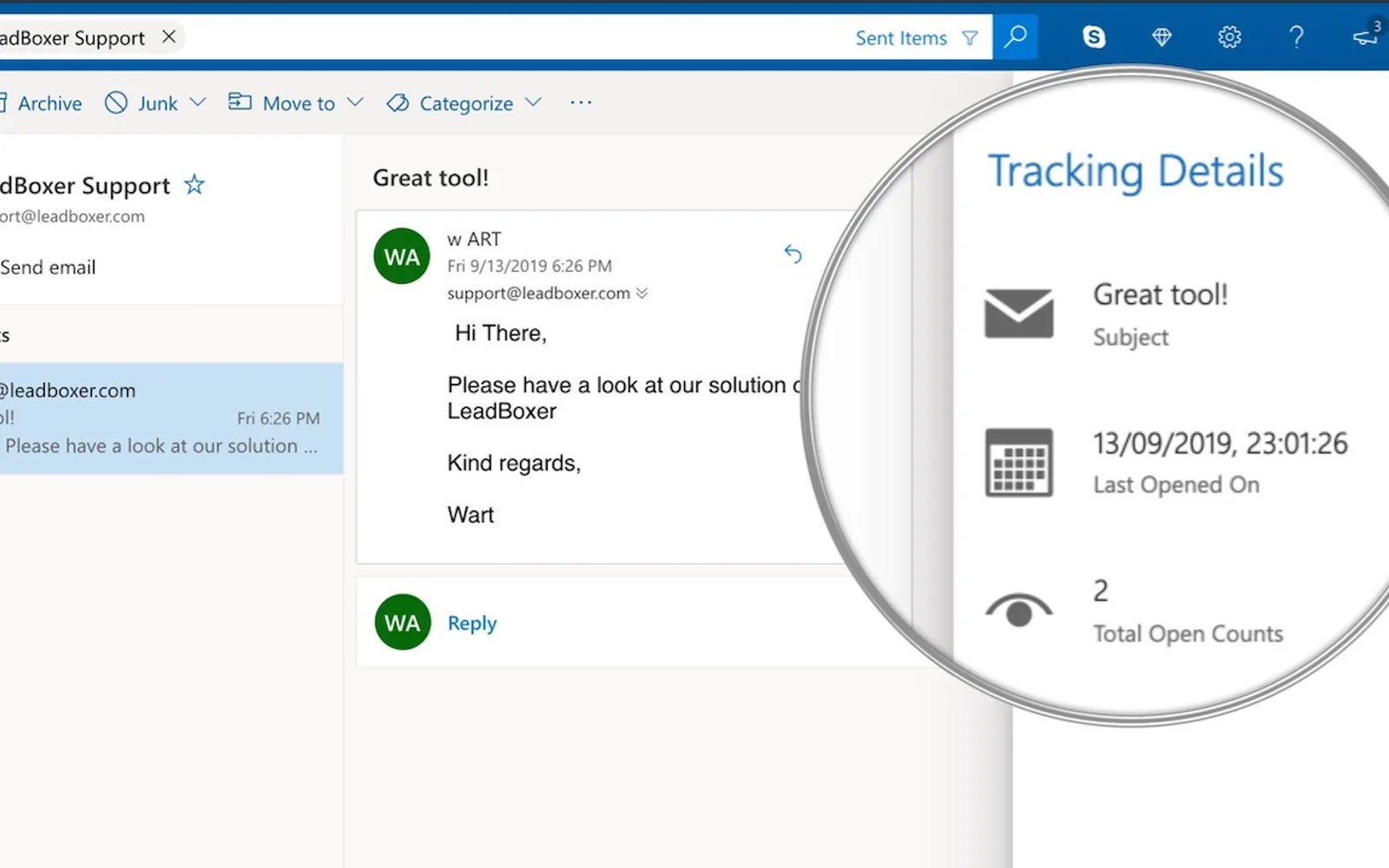Viewport: 1389px width, 868px height.
Task: Click the reply arrow icon
Action: [x=793, y=253]
